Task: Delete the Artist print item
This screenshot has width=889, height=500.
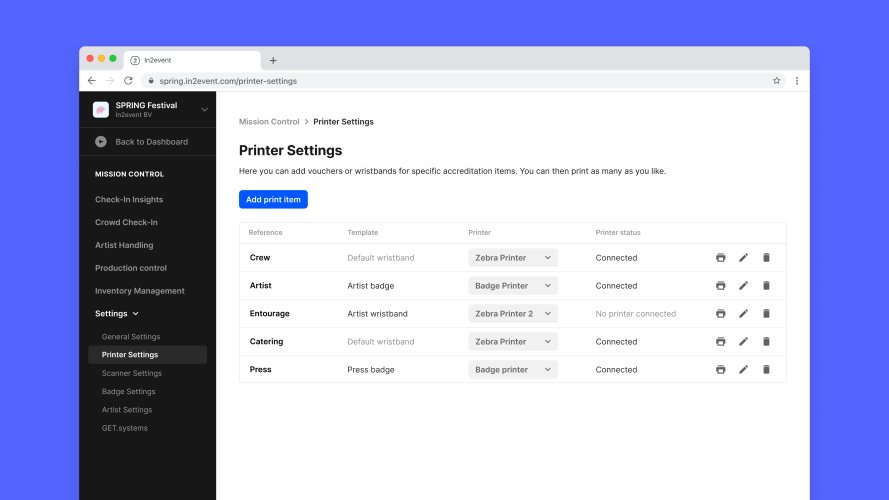Action: pos(766,286)
